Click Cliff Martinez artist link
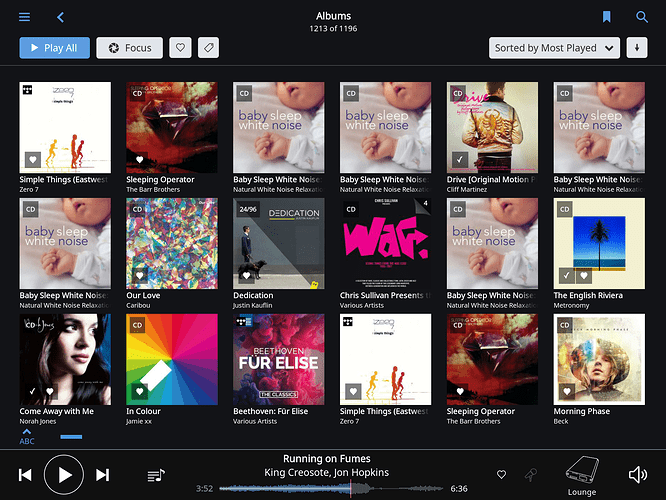Viewport: 666px width, 500px height. click(467, 189)
